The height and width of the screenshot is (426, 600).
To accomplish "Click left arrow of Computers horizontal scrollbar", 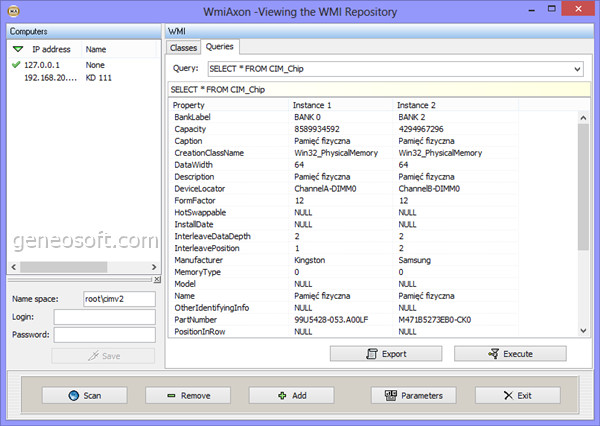I will (14, 267).
